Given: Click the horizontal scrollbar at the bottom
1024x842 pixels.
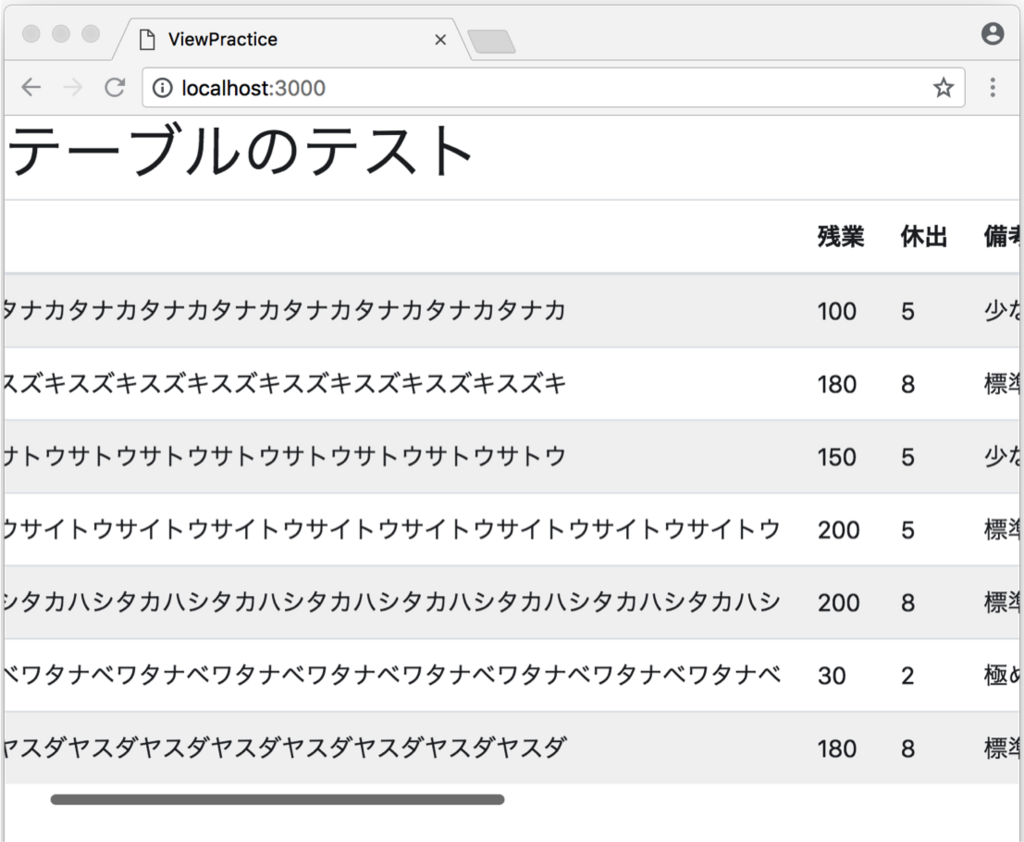Looking at the screenshot, I should 275,799.
